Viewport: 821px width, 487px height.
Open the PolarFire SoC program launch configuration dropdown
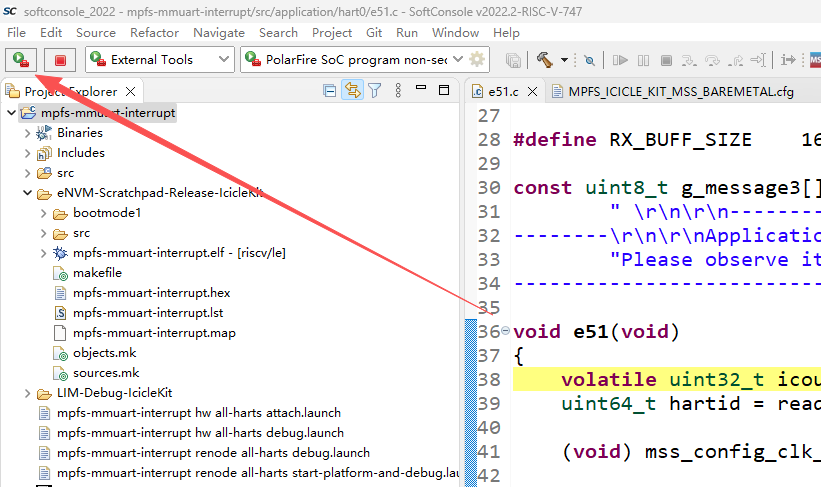[x=458, y=59]
